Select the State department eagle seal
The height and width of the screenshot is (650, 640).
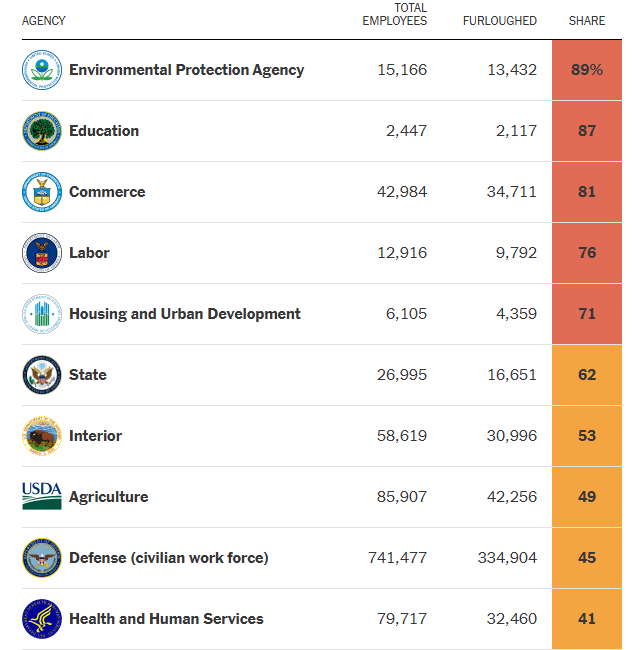[42, 375]
